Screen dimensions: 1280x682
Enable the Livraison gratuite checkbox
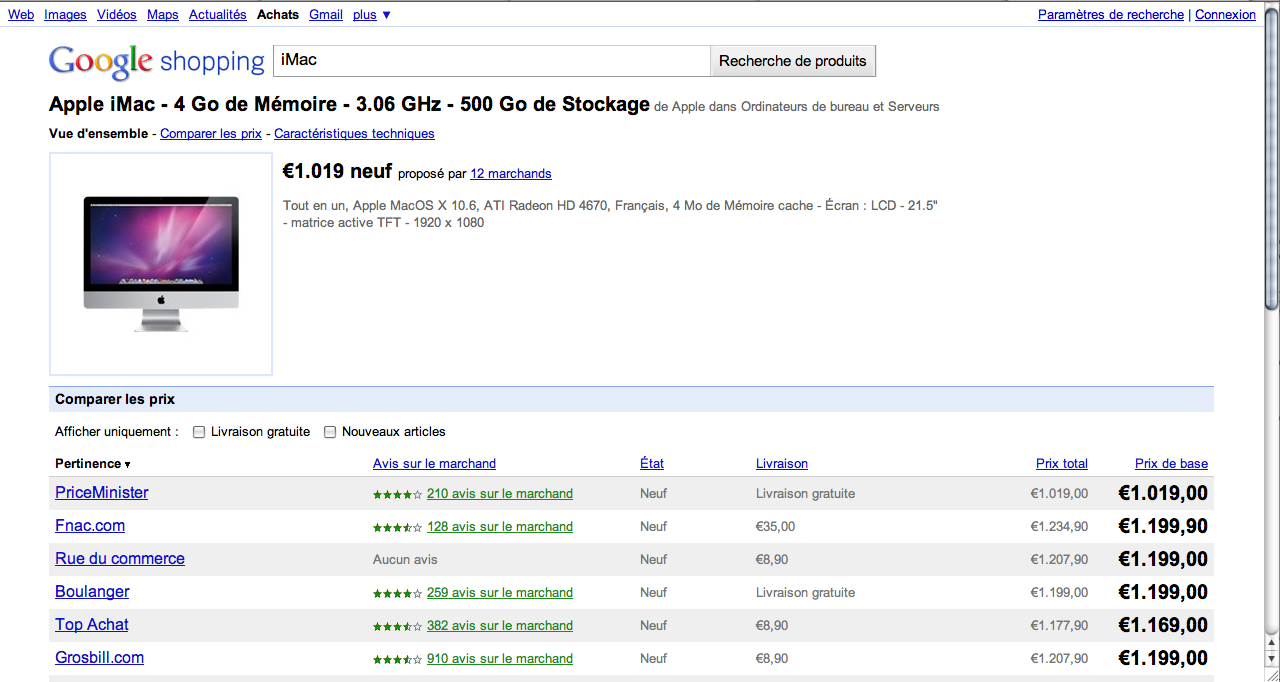199,432
